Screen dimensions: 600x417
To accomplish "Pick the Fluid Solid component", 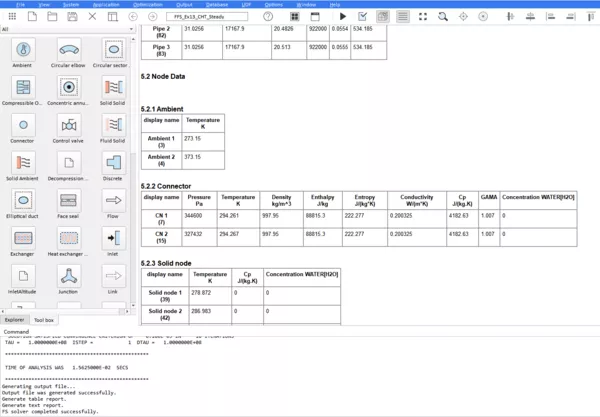I will (114, 125).
